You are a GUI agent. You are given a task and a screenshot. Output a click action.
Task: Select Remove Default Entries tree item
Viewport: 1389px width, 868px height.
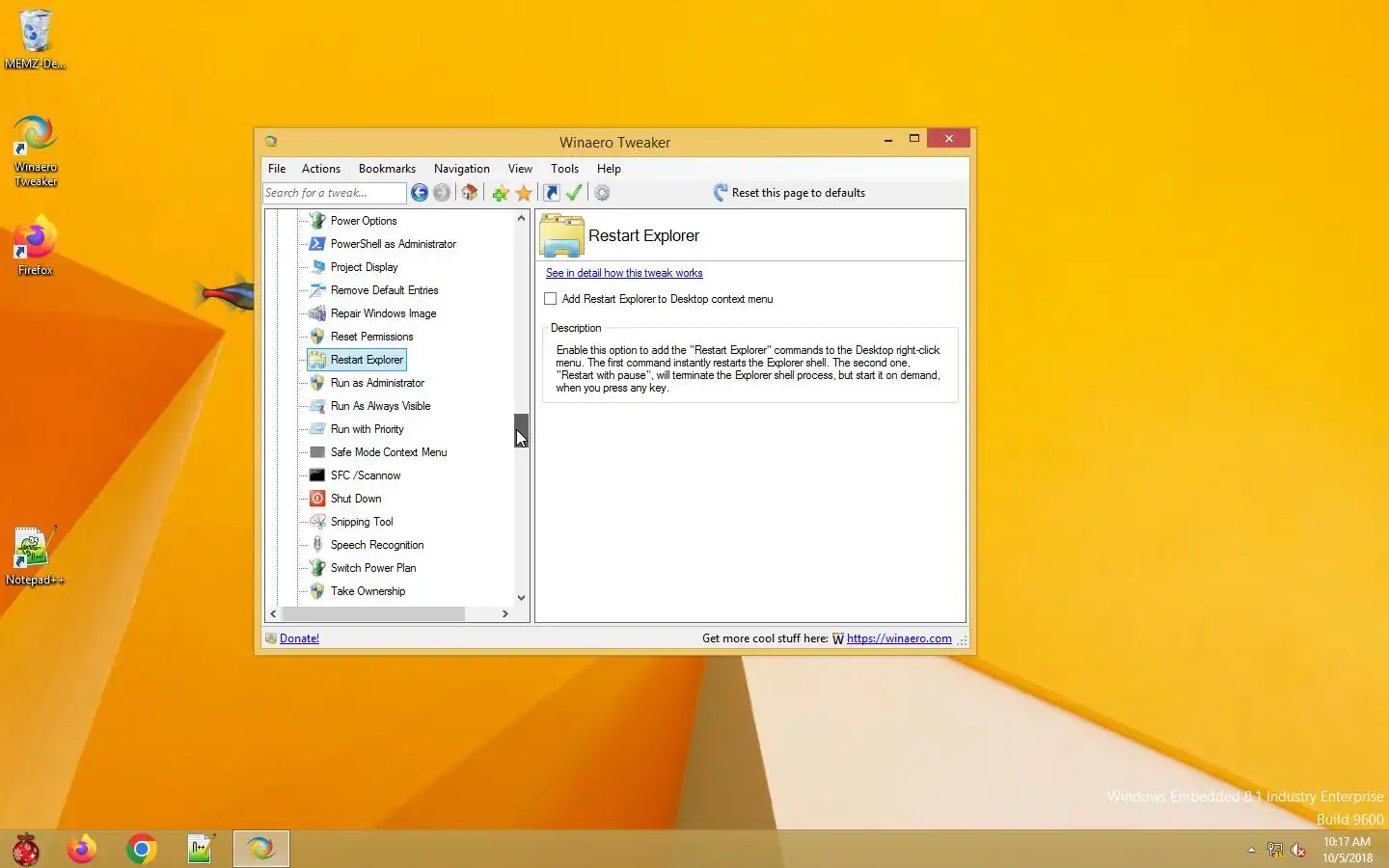(x=385, y=290)
